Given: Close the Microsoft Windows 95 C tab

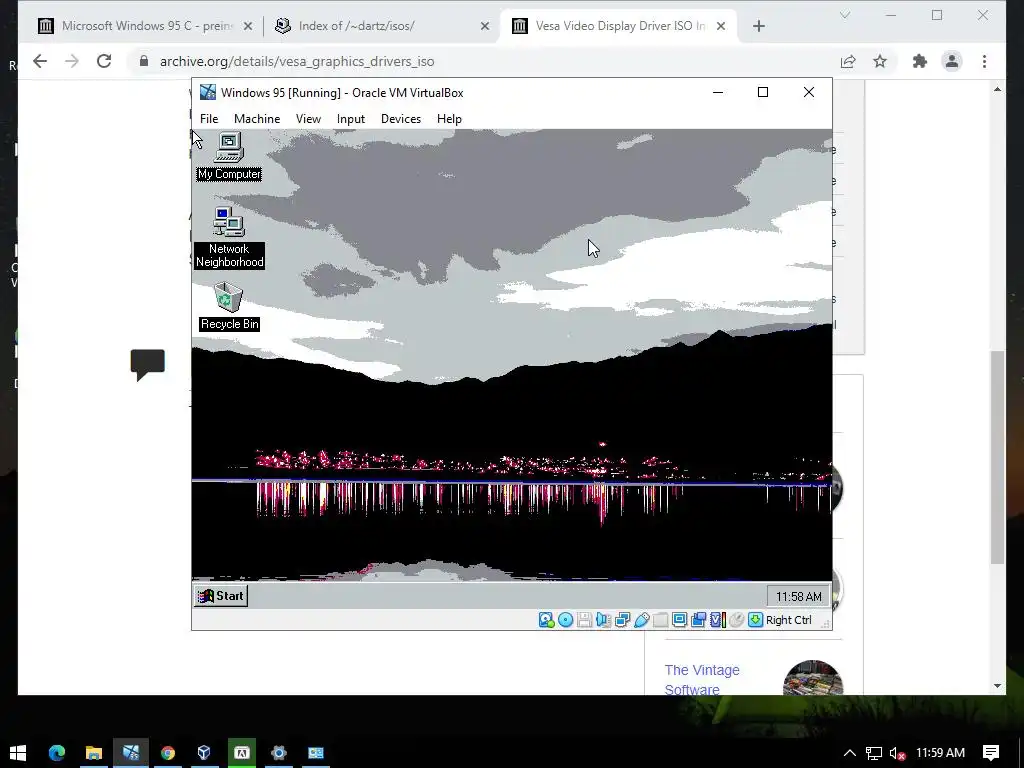Looking at the screenshot, I should 248,26.
